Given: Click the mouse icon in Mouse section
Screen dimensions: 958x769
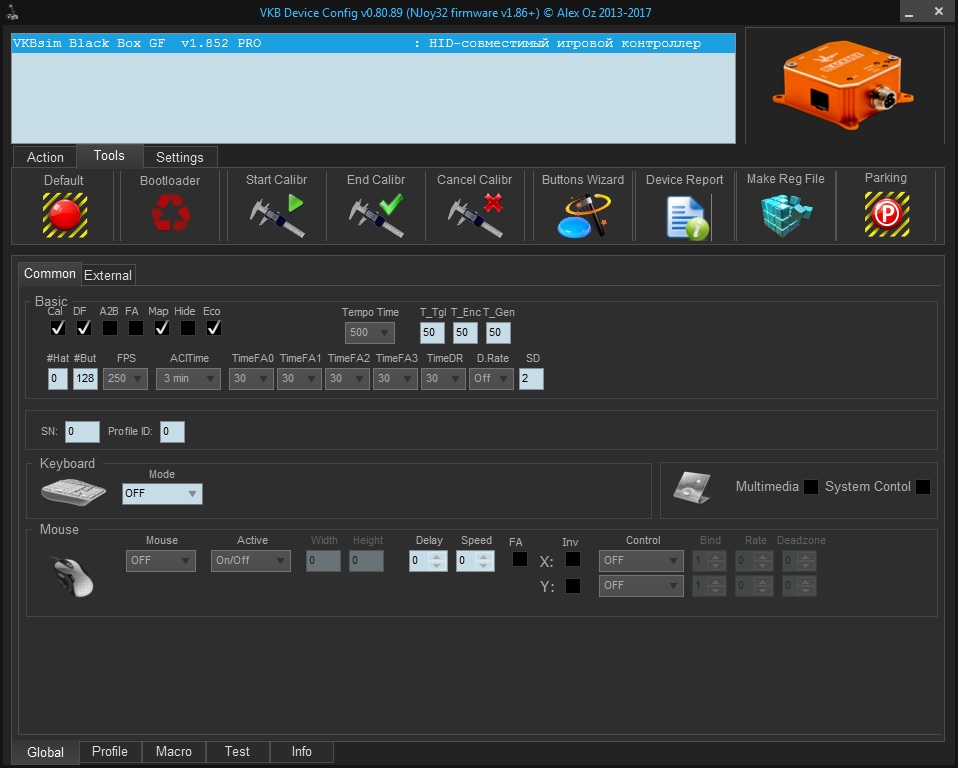Looking at the screenshot, I should click(x=72, y=576).
